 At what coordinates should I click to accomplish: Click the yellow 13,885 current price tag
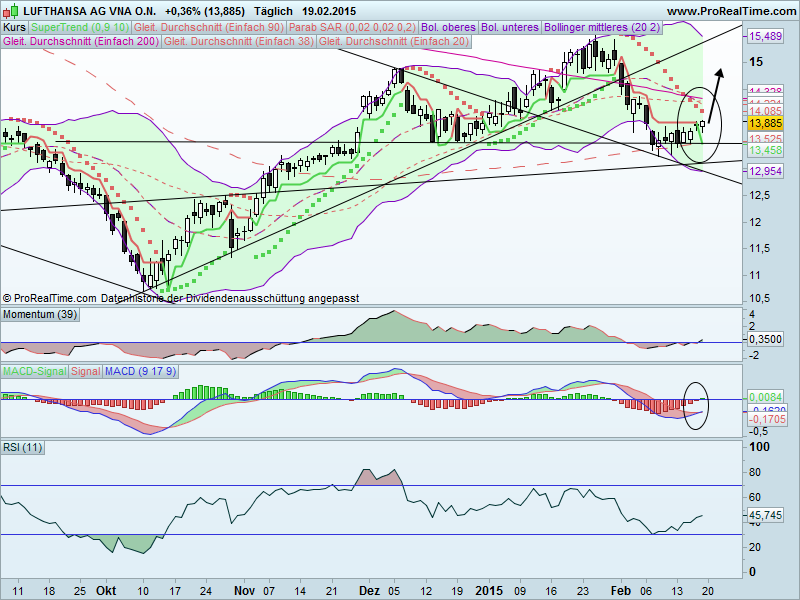pyautogui.click(x=765, y=123)
